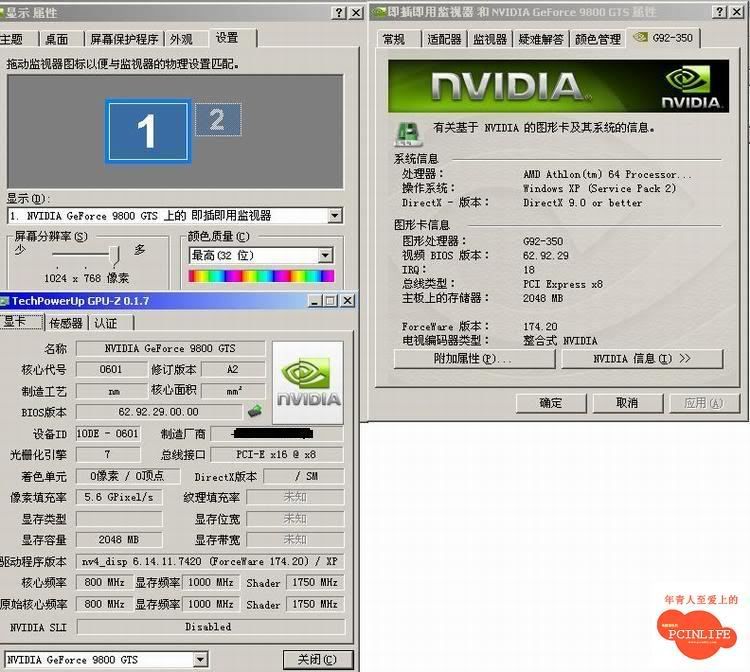
Task: Click the NVIDIA 信息(I) >> button
Action: point(641,359)
